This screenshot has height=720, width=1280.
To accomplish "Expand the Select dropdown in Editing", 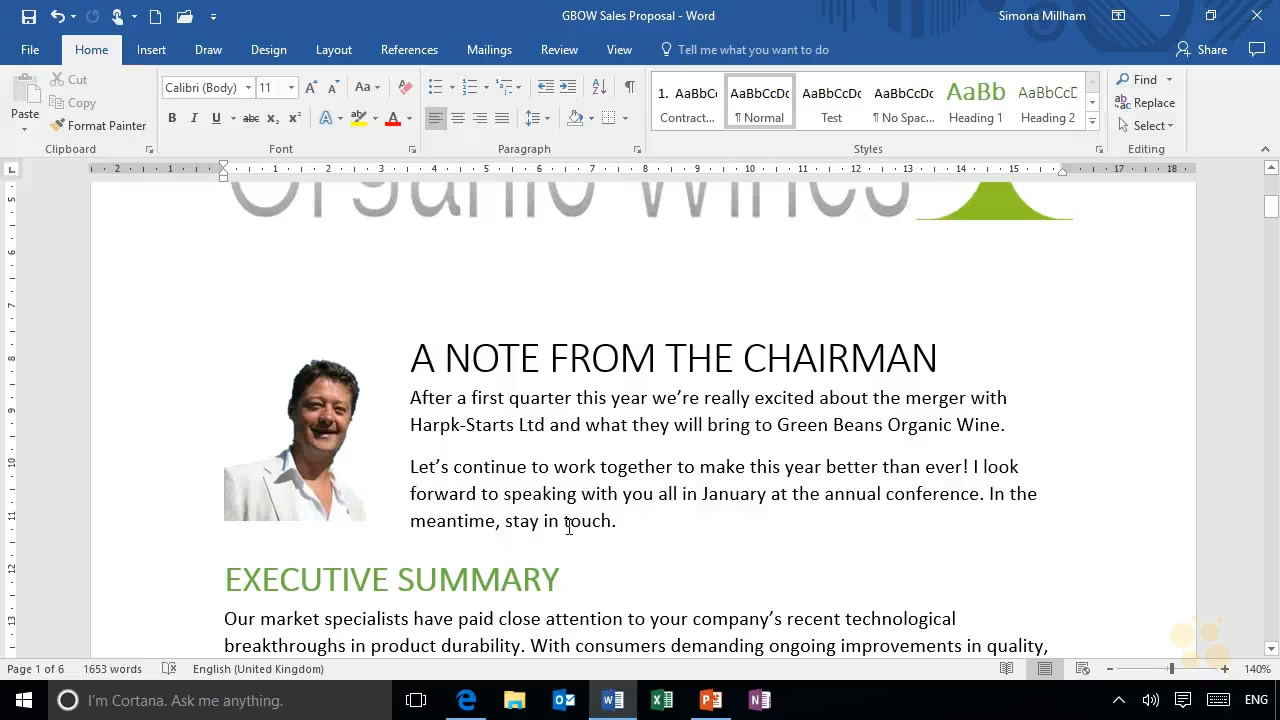I will coord(1145,125).
